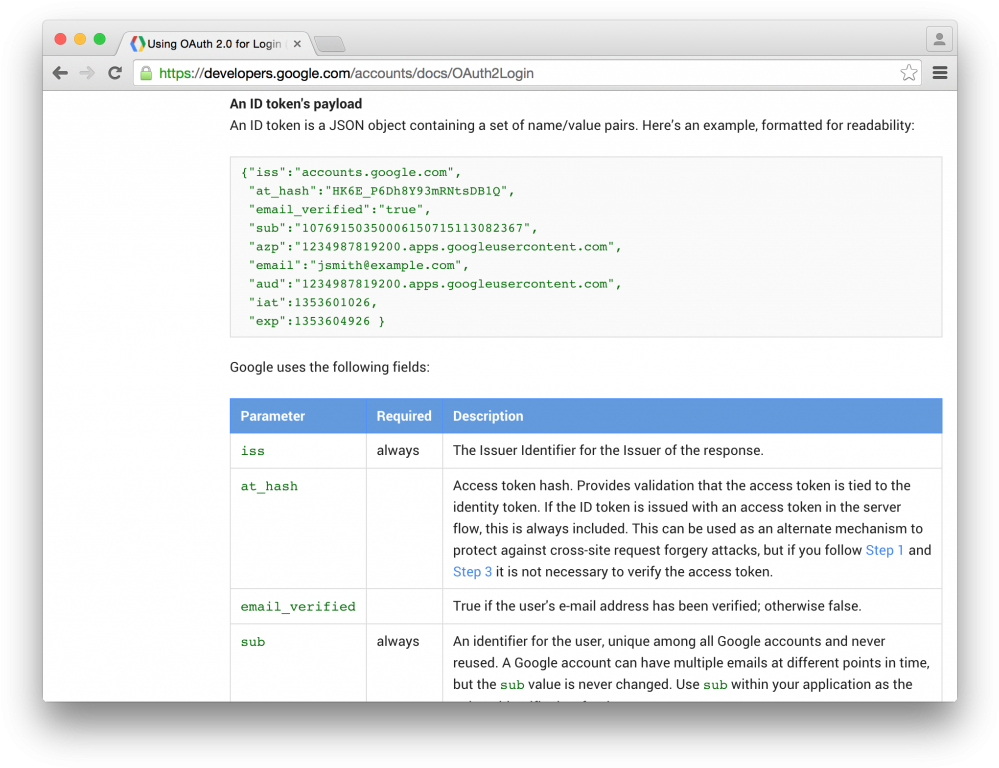Open the Step 3 link
Screen dimensions: 999x768
pos(472,571)
